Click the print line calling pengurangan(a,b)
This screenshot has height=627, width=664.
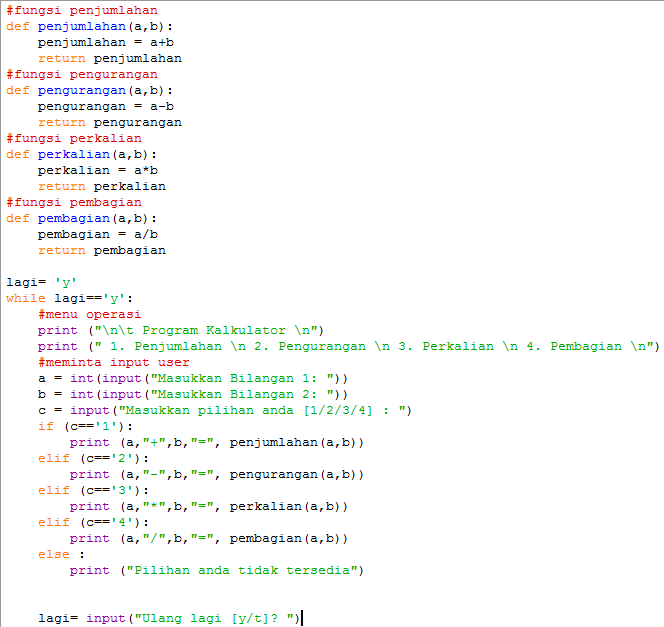click(217, 475)
